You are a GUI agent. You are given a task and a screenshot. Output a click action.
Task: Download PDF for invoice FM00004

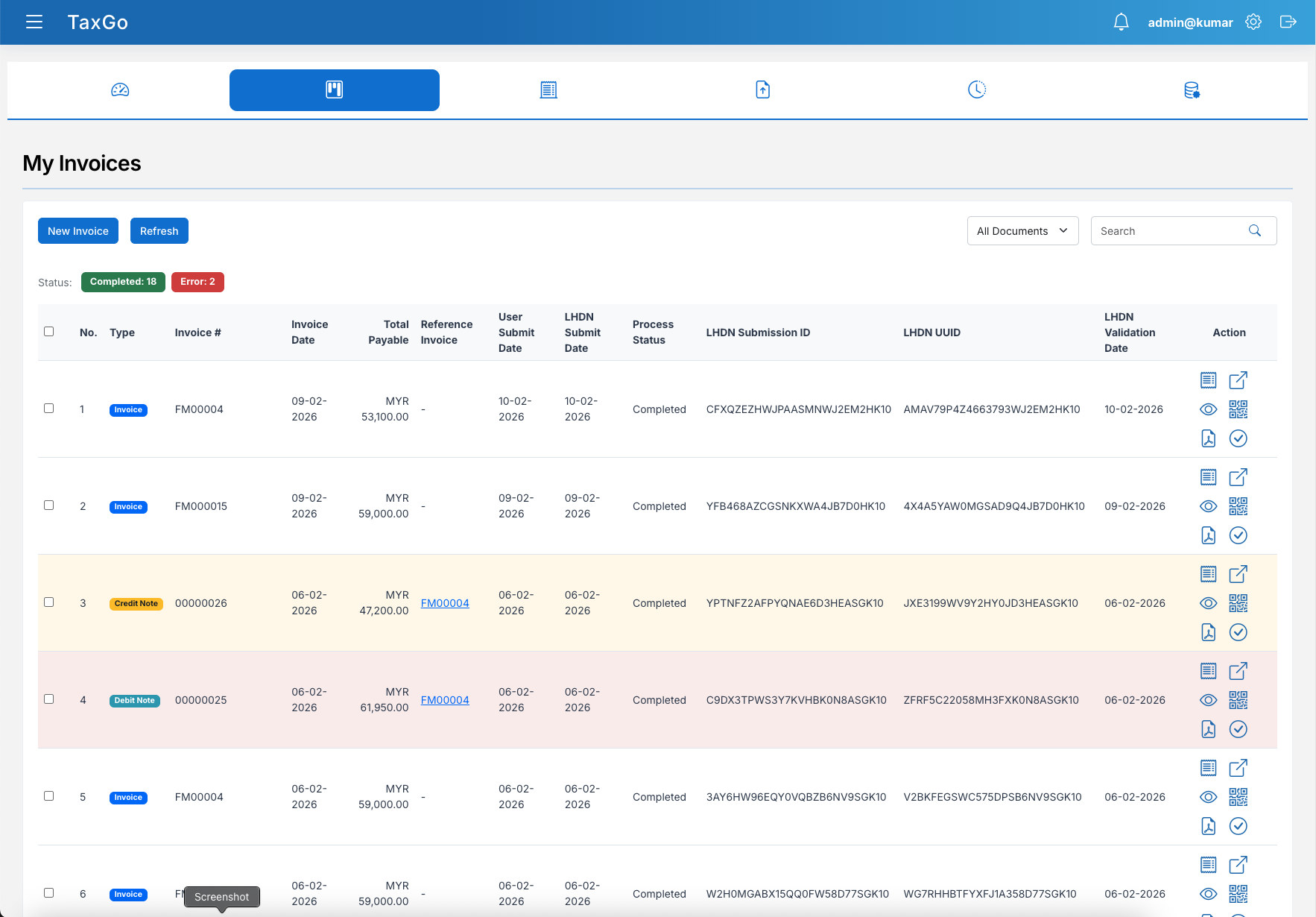(1208, 438)
